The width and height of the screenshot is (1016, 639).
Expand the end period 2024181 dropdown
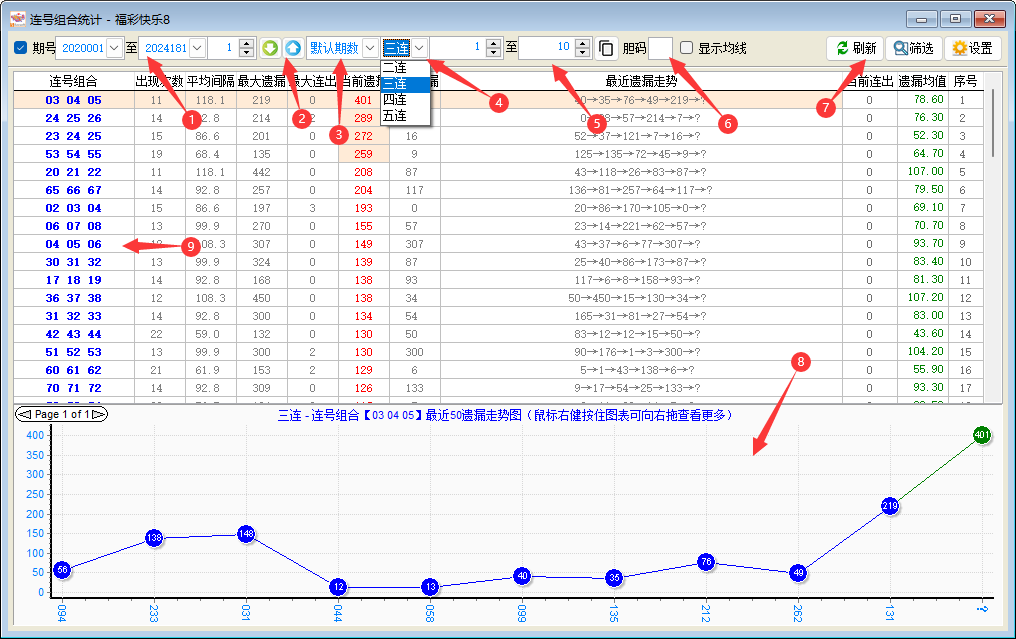(196, 48)
